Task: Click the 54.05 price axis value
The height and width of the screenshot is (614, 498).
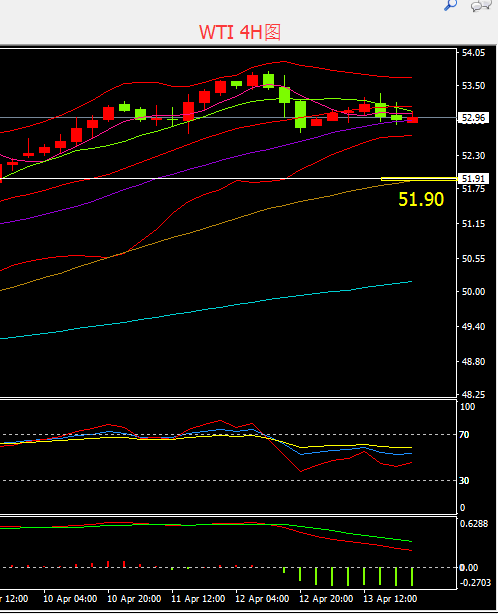Action: [x=473, y=53]
